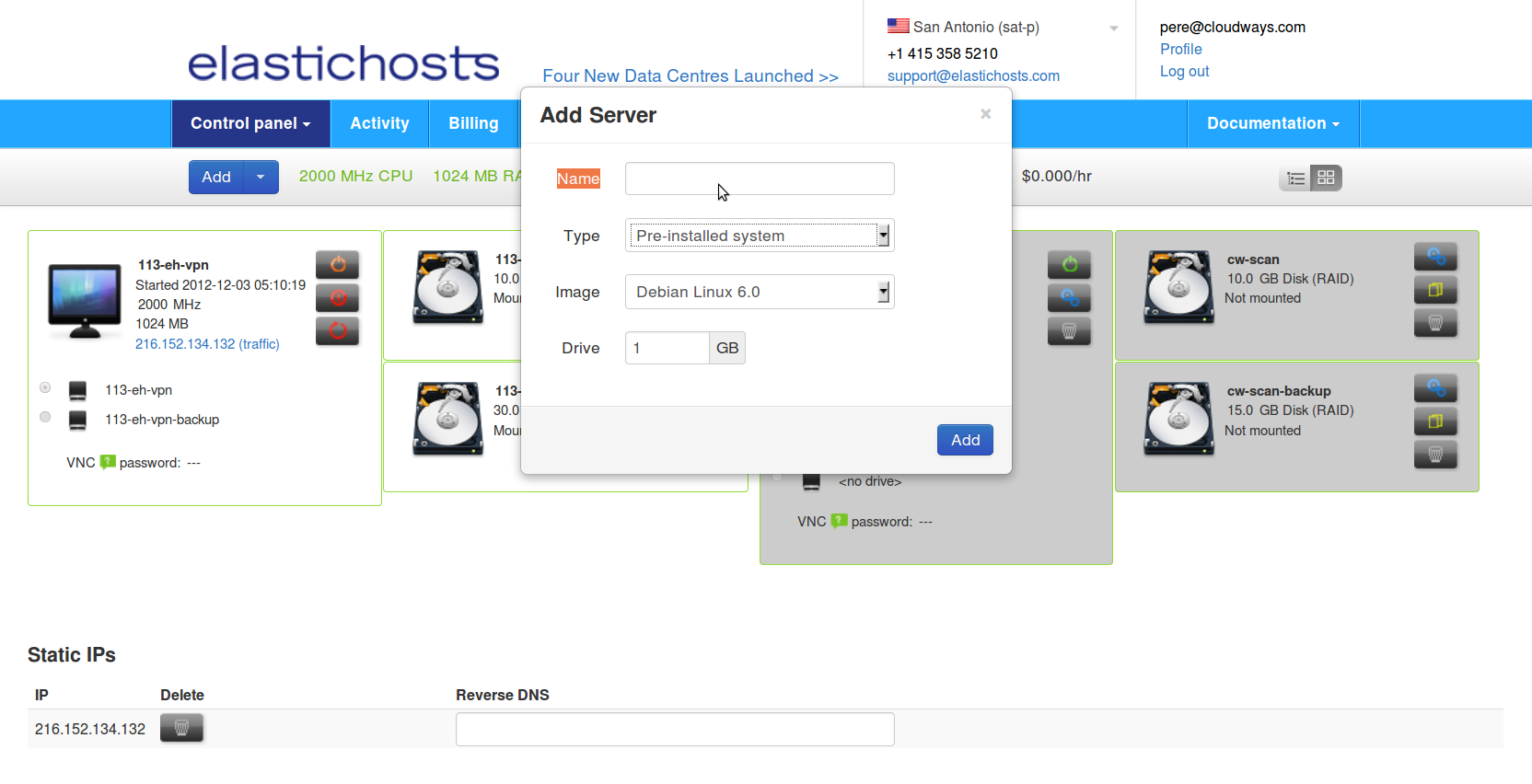
Task: Click the +1 415 358 5210 phone number
Action: tap(943, 53)
